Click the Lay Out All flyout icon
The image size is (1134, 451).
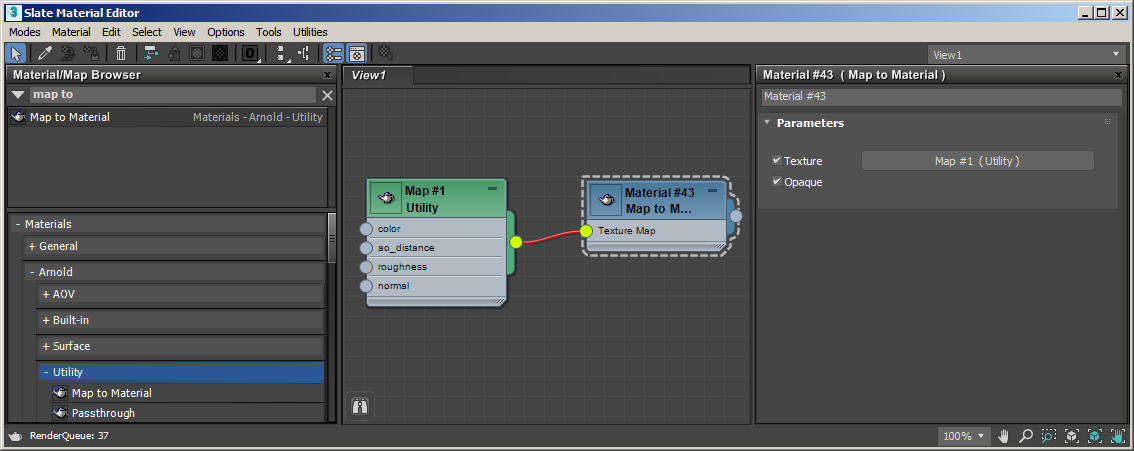[281, 53]
